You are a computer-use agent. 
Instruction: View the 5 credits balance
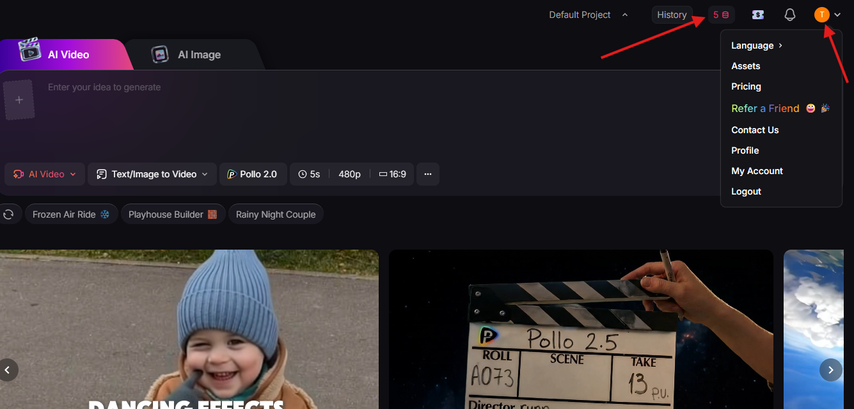(721, 15)
